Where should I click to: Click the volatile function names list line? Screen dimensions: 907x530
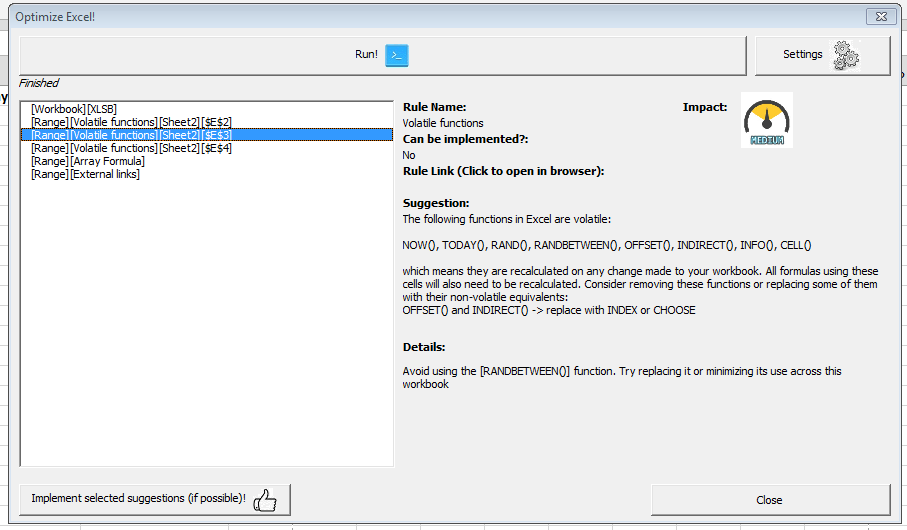click(x=607, y=245)
